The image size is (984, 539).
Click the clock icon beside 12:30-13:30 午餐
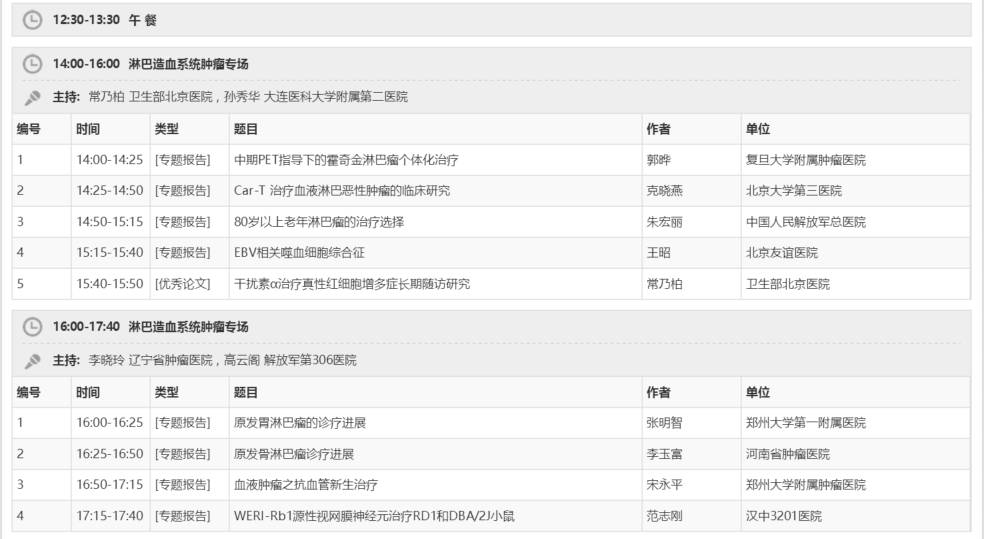coord(32,20)
